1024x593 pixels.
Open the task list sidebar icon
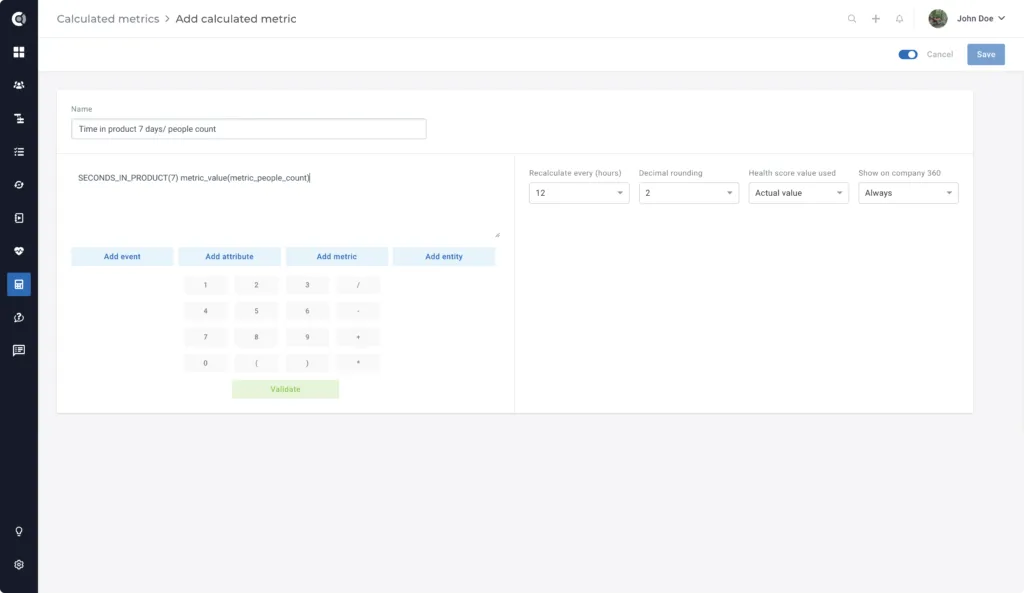pyautogui.click(x=19, y=152)
